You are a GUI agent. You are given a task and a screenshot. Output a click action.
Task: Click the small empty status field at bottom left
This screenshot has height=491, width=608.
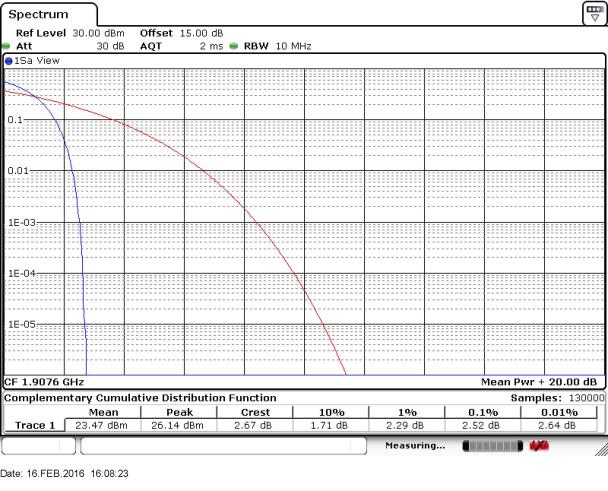(39, 446)
